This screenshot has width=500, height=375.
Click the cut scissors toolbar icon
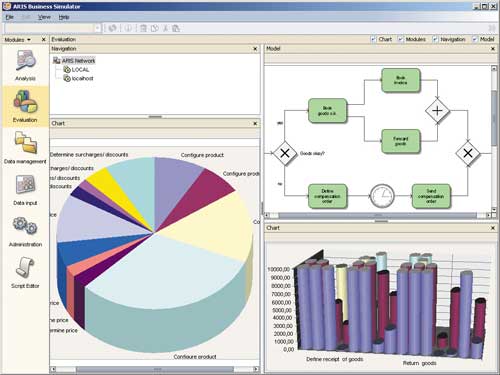pos(165,28)
